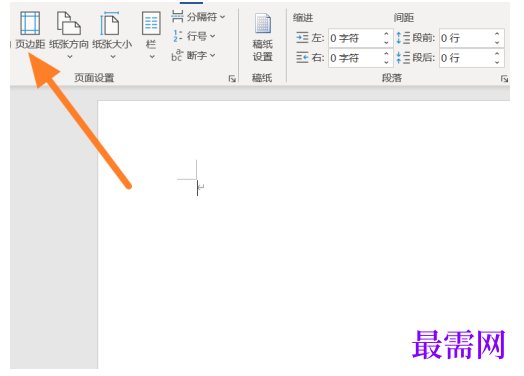Decrease 段前 spacing with down arrow
524x376 pixels.
coord(497,42)
